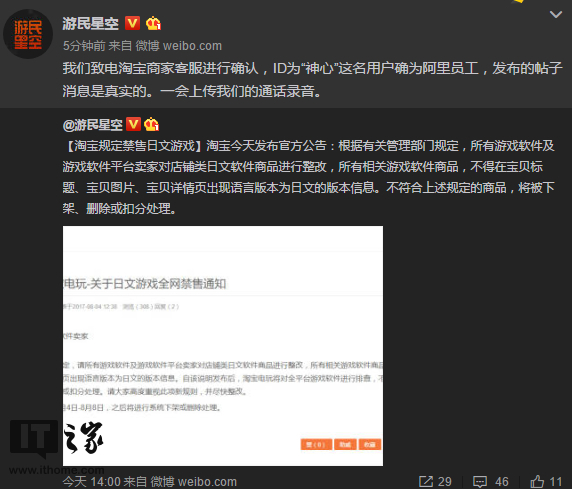The image size is (572, 489).
Task: Click the crown membership icon next to top username
Action: [x=153, y=23]
